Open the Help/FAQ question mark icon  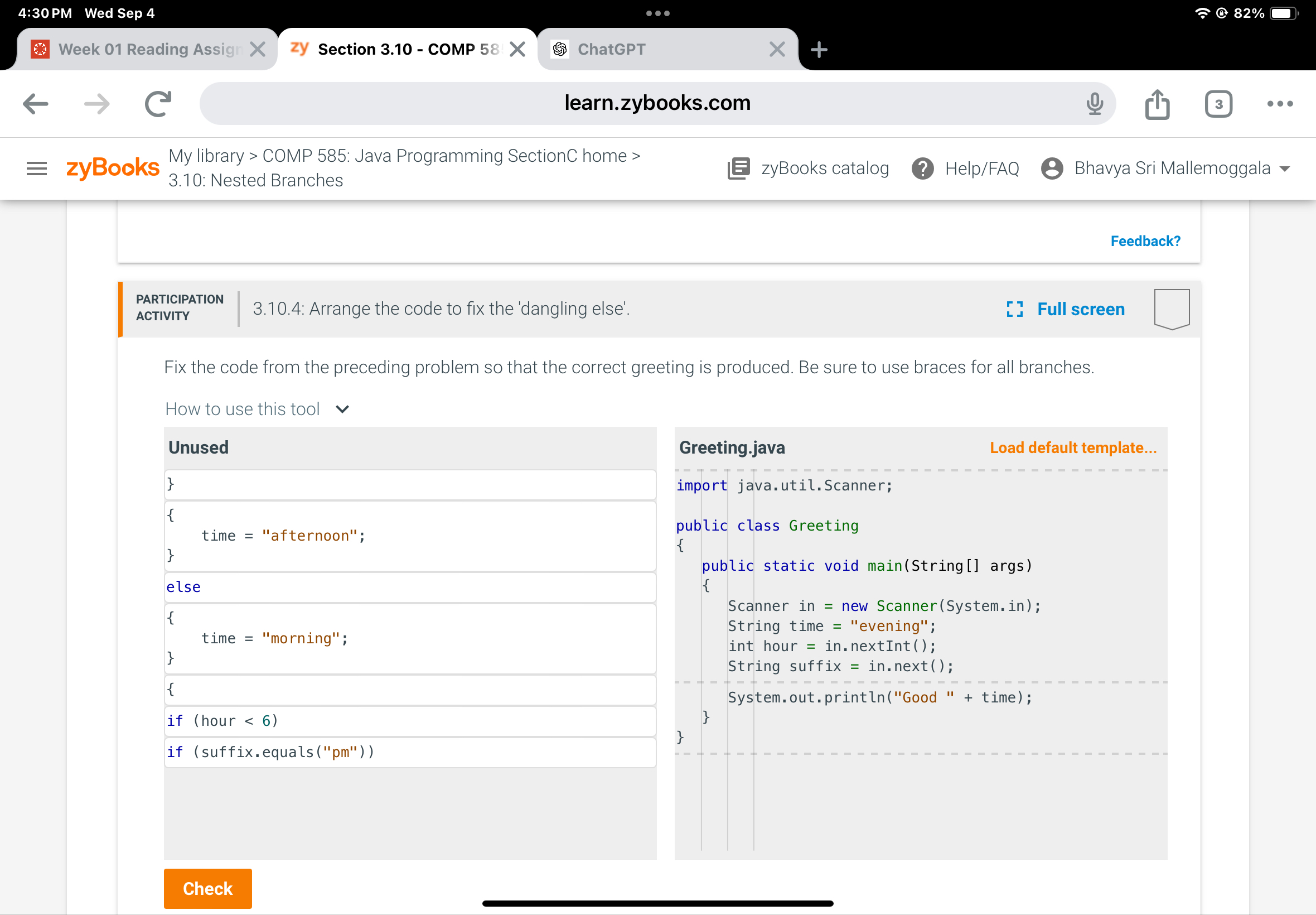click(922, 168)
